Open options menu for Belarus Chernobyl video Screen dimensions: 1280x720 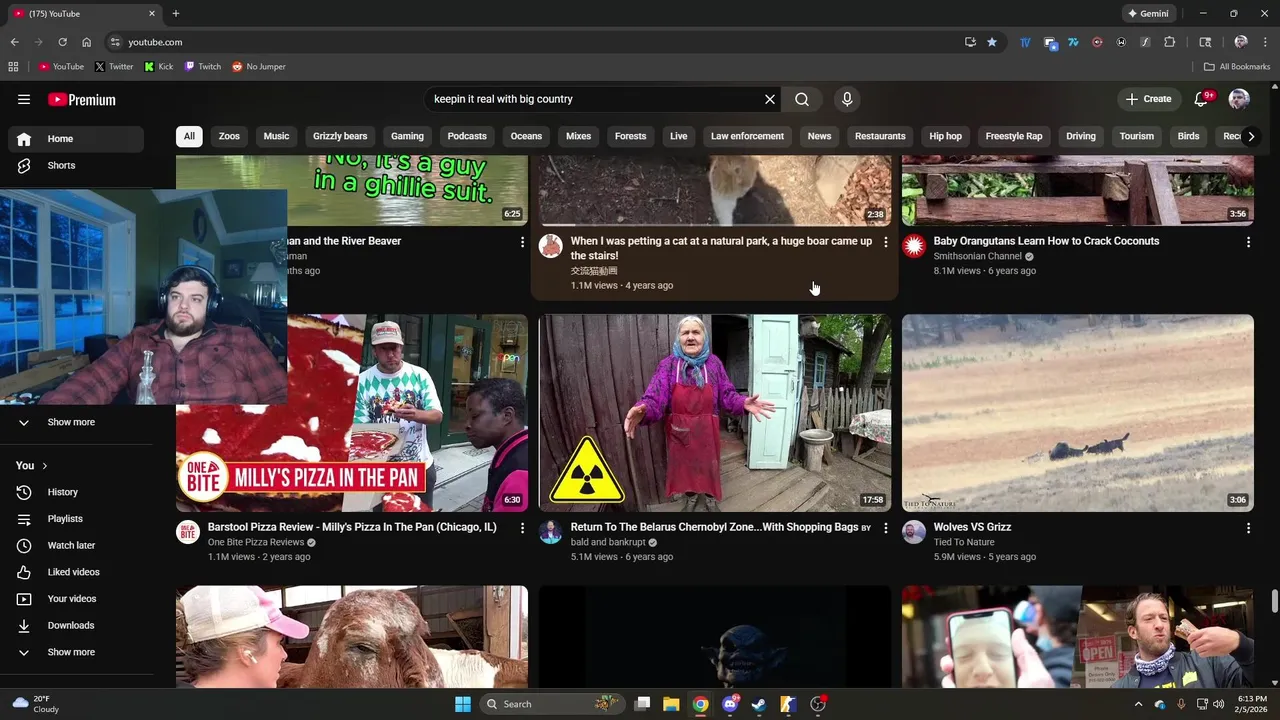pyautogui.click(x=885, y=528)
